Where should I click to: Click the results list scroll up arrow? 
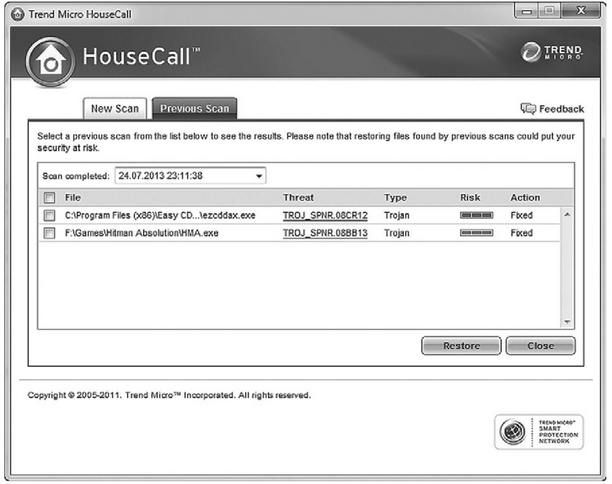click(x=567, y=215)
